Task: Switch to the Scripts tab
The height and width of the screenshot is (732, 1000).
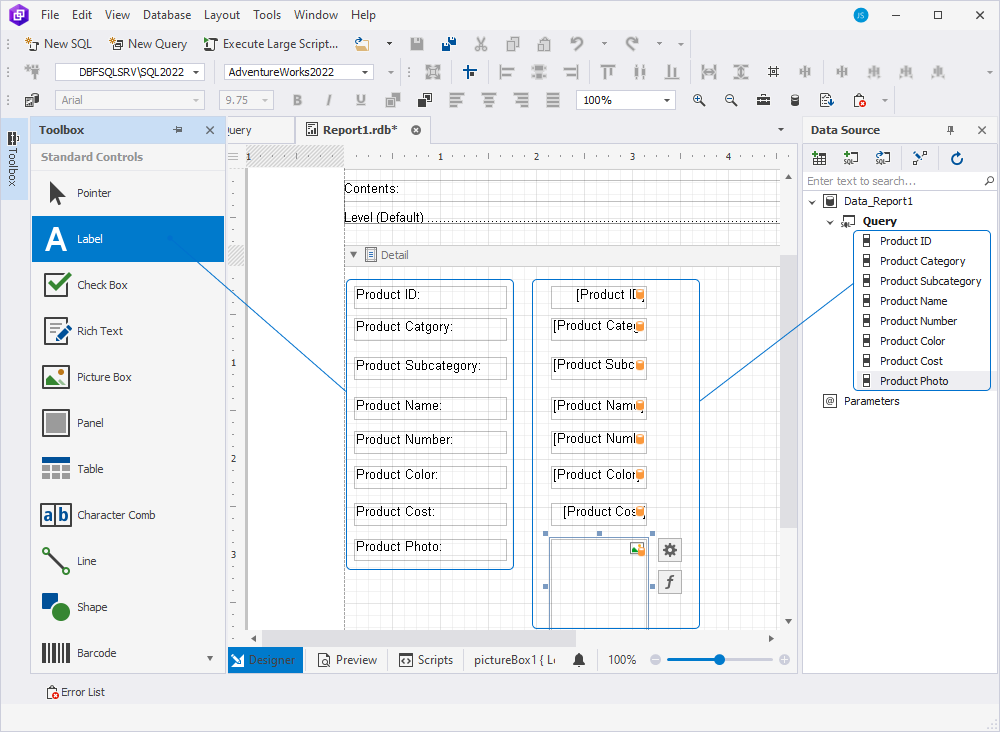Action: [426, 660]
